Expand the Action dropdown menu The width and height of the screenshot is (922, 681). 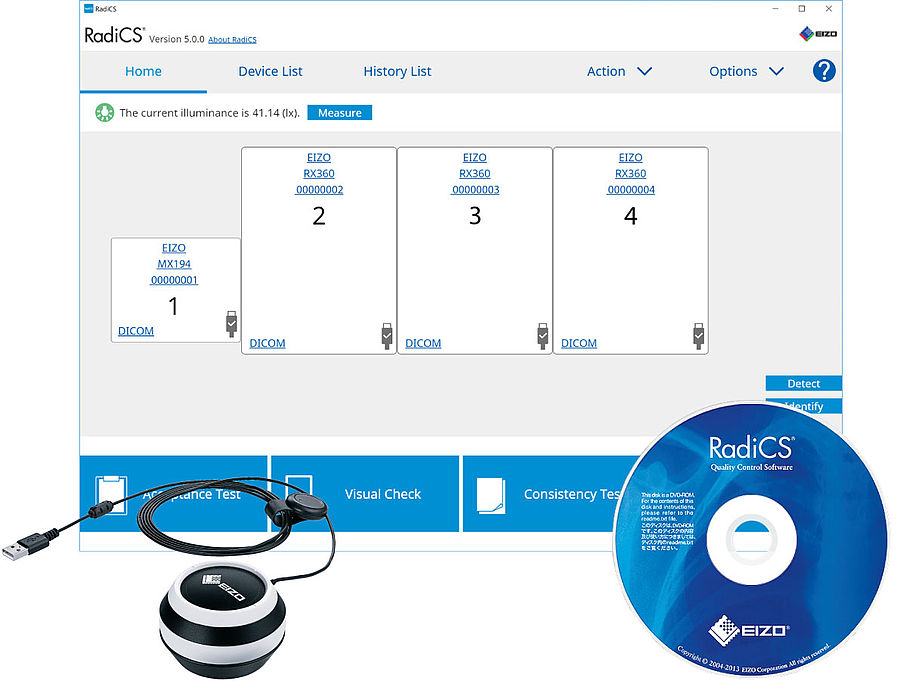click(619, 71)
